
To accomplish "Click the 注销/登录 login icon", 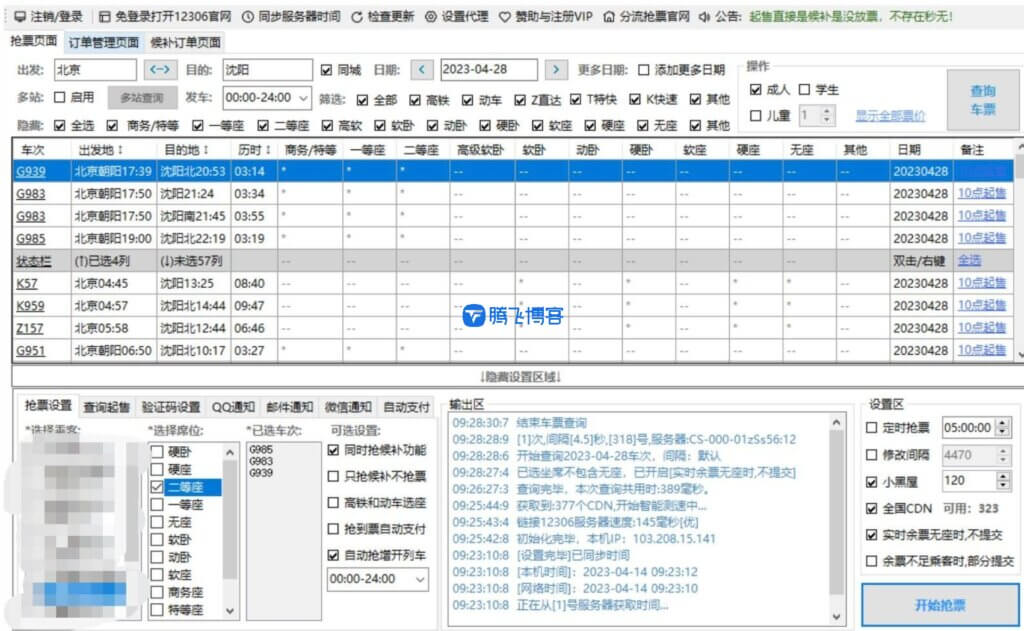I will pyautogui.click(x=19, y=14).
